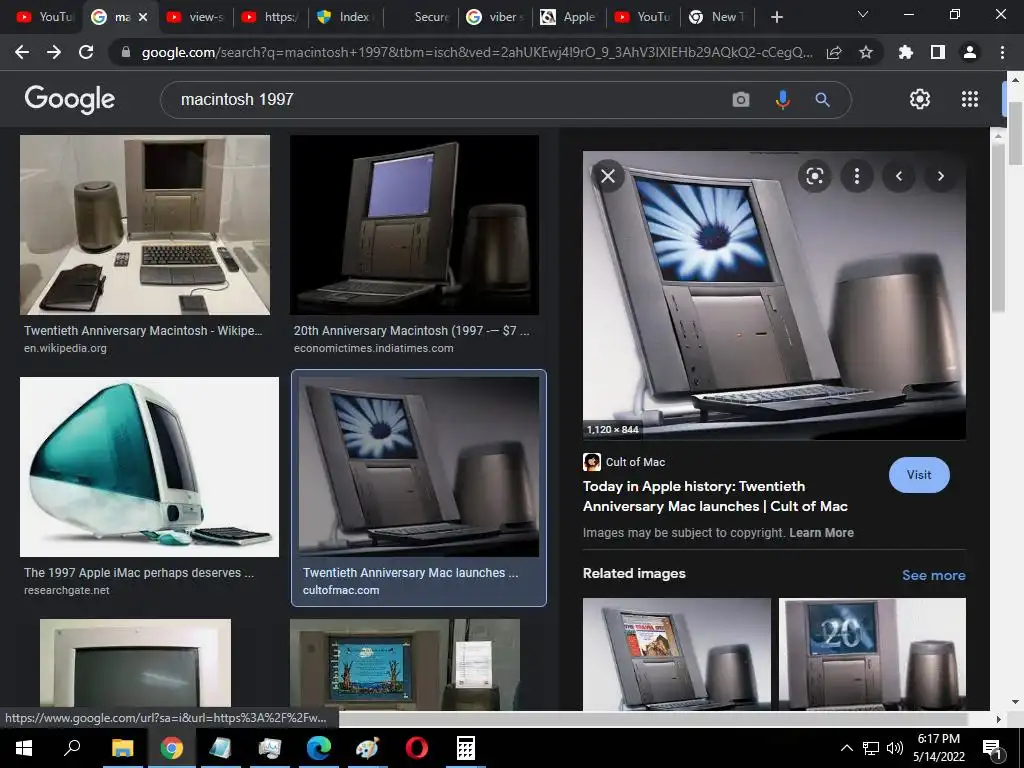The width and height of the screenshot is (1024, 768).
Task: Search by image with the camera icon
Action: tap(741, 99)
